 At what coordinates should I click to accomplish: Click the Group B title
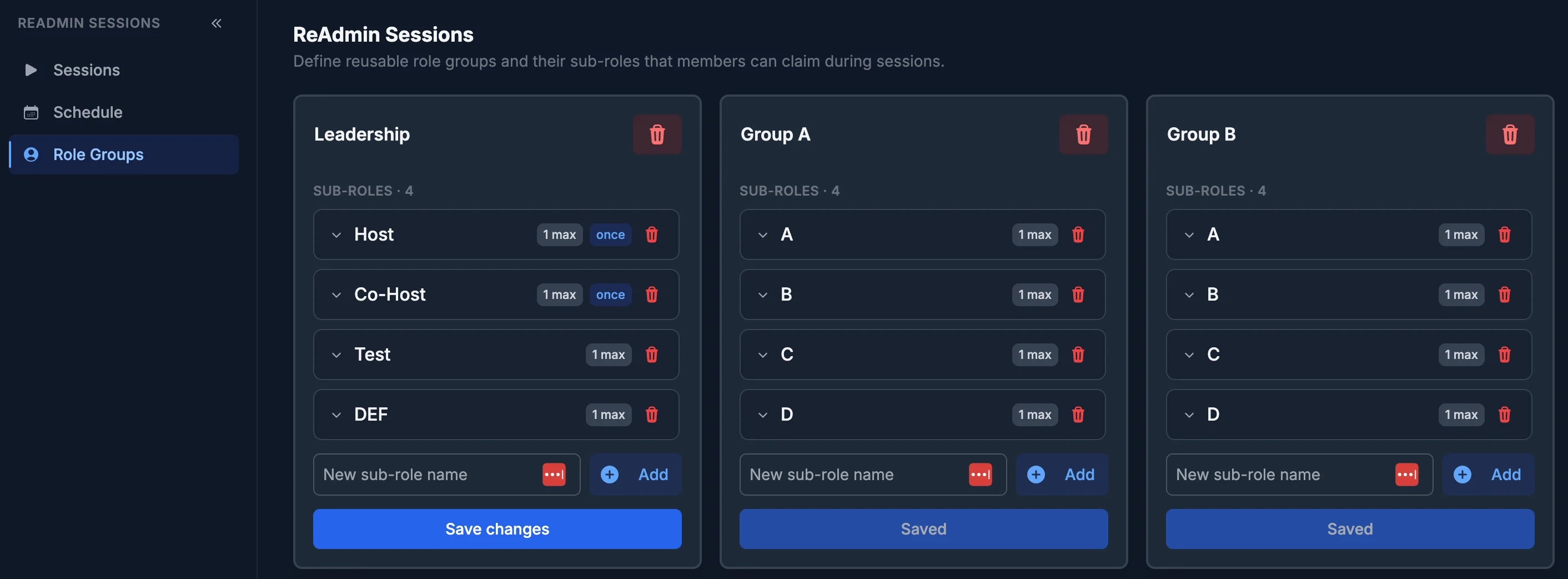[1201, 134]
